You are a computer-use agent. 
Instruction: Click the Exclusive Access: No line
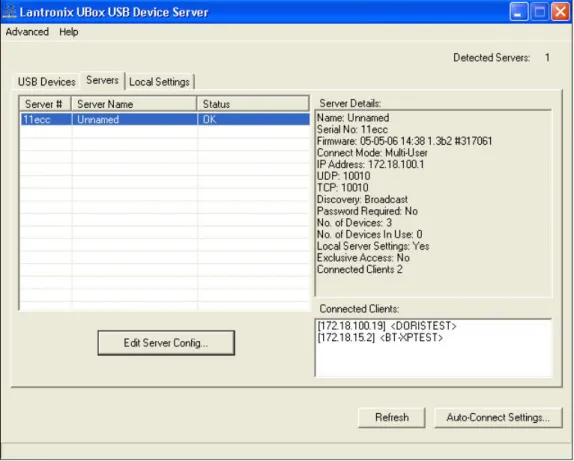(363, 258)
